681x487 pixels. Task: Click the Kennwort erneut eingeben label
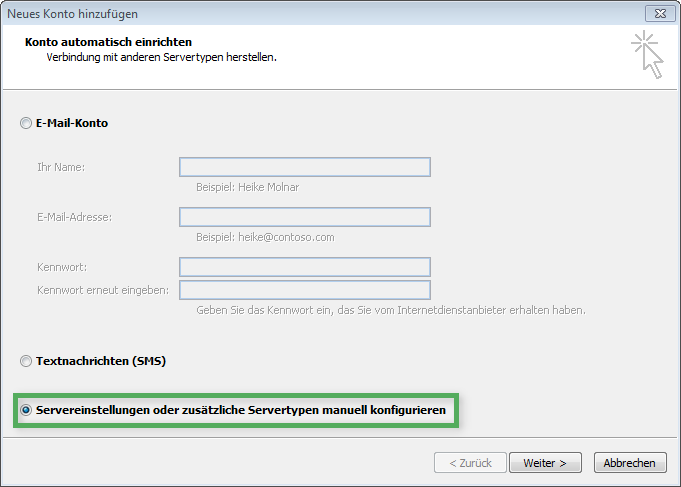pos(103,290)
